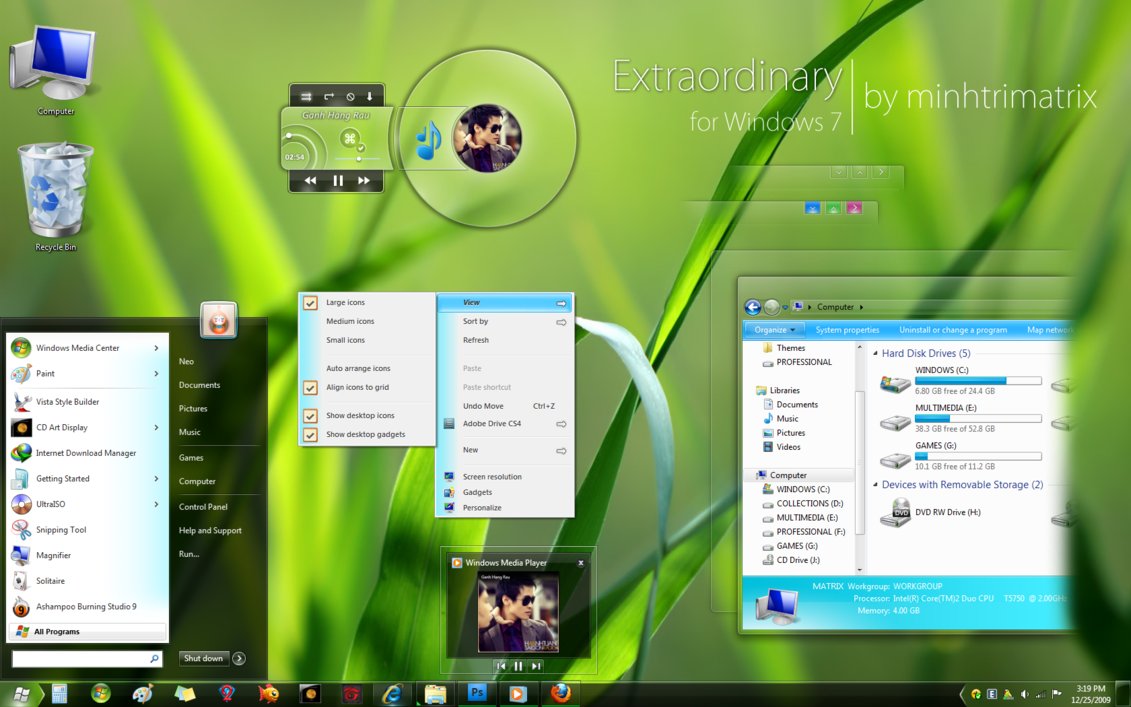Click the Windows Start orb
This screenshot has height=707, width=1131.
point(20,693)
